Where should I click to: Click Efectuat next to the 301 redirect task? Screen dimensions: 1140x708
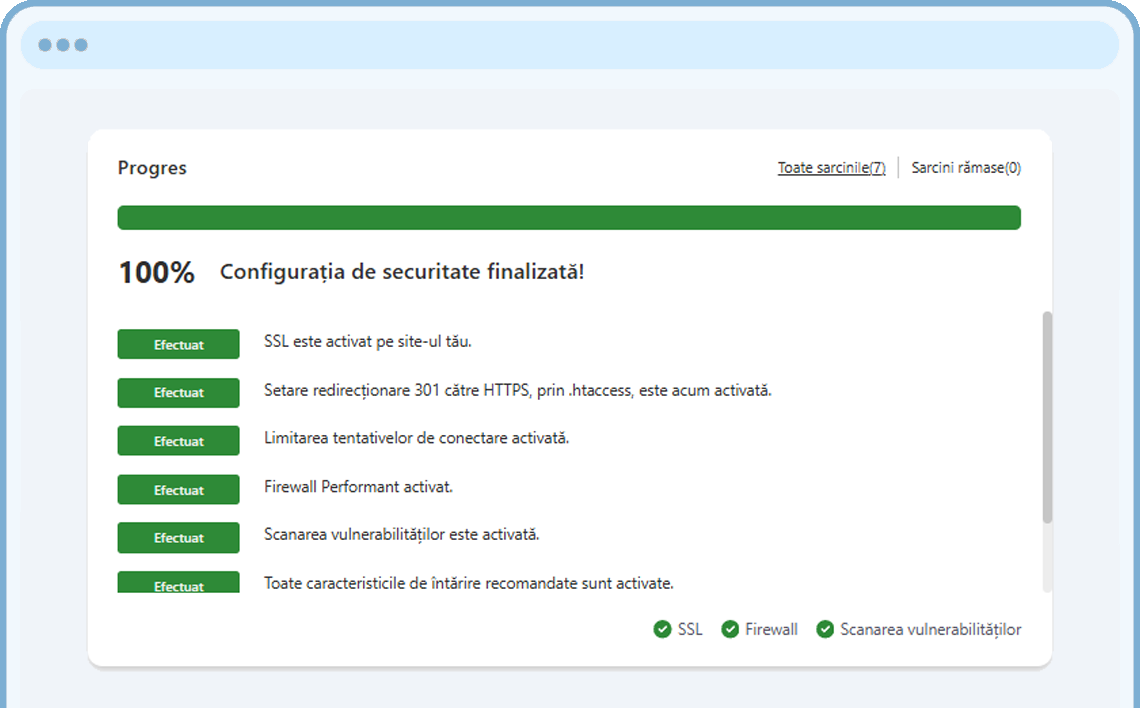[x=178, y=392]
